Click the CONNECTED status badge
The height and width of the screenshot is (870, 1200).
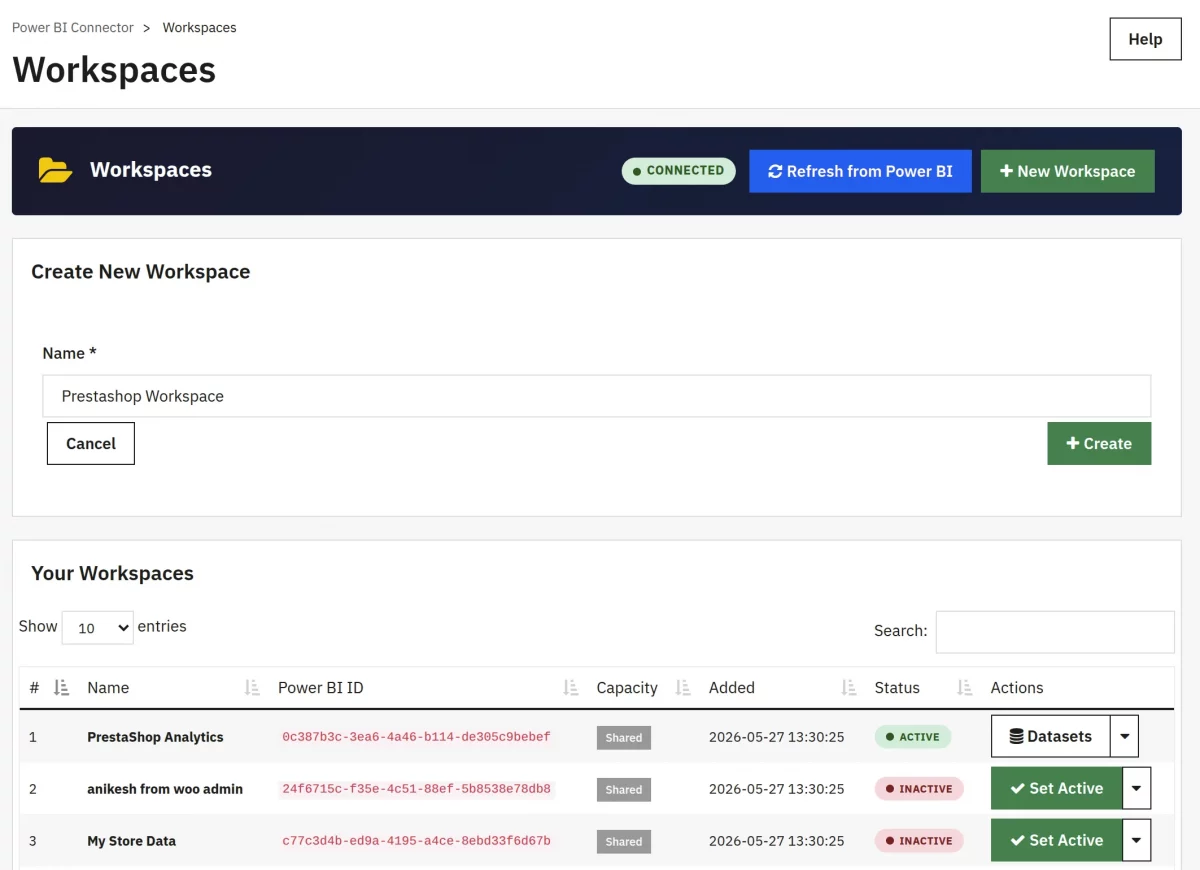(x=678, y=171)
